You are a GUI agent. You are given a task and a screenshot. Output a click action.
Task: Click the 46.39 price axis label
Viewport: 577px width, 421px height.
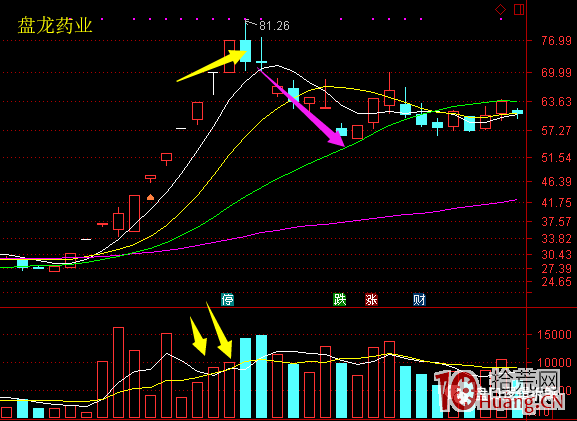(x=556, y=181)
